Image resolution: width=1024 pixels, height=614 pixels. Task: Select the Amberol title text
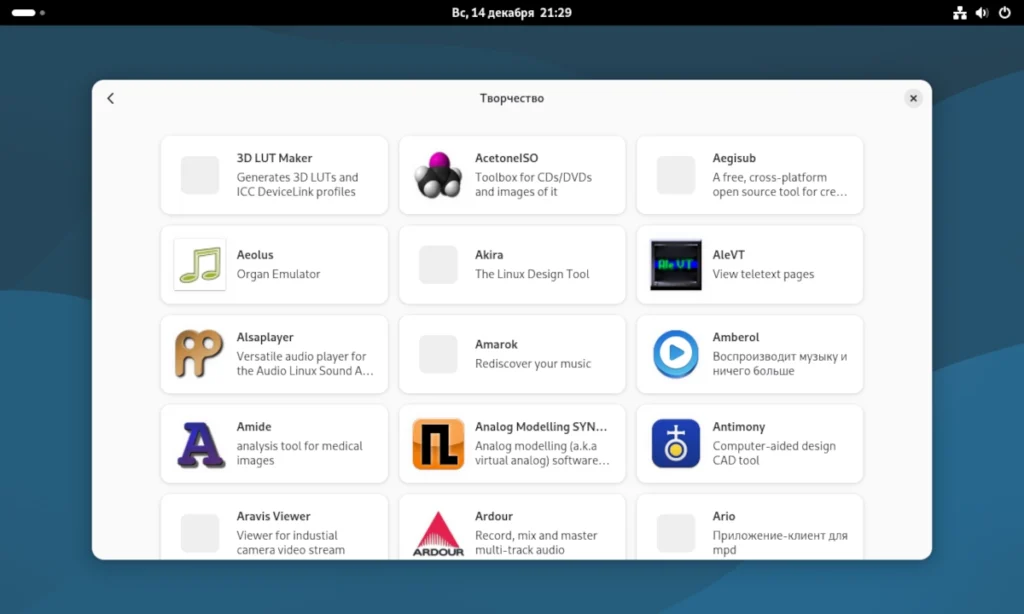tap(735, 337)
